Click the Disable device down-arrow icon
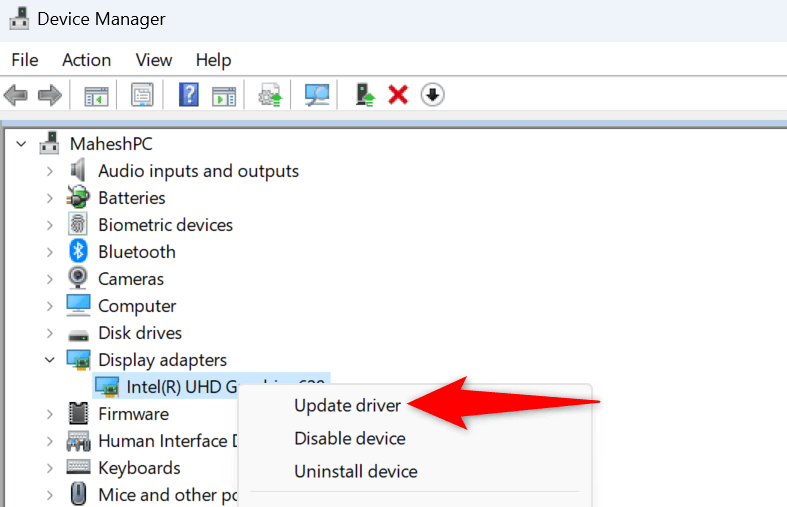This screenshot has height=507, width=787. pos(432,94)
